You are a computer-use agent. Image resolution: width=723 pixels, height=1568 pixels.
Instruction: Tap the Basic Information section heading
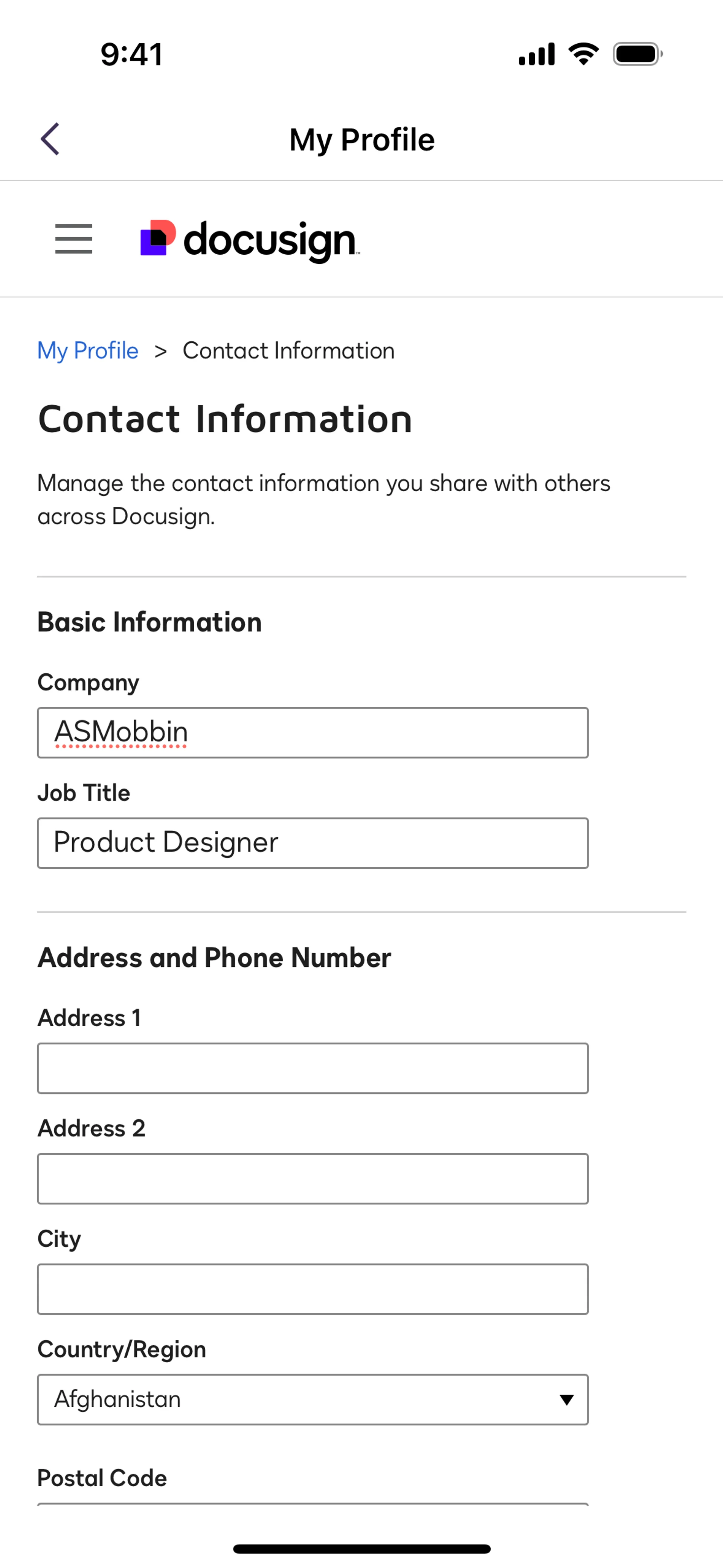150,622
